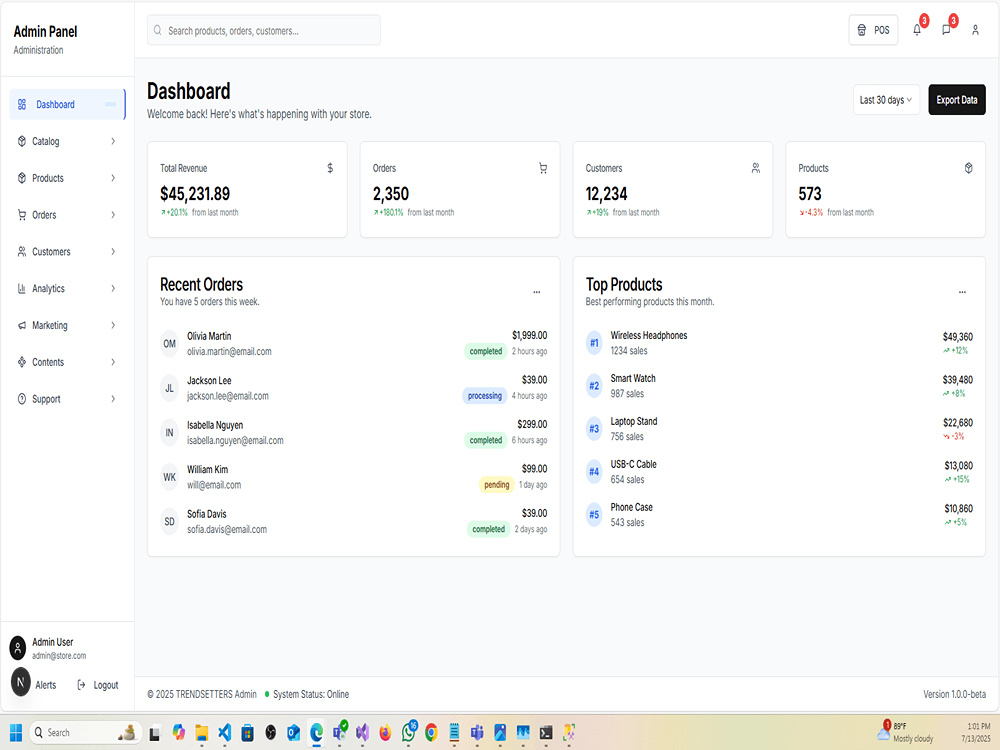This screenshot has width=1000, height=750.
Task: Click the dollar icon on Total Revenue card
Action: (330, 168)
